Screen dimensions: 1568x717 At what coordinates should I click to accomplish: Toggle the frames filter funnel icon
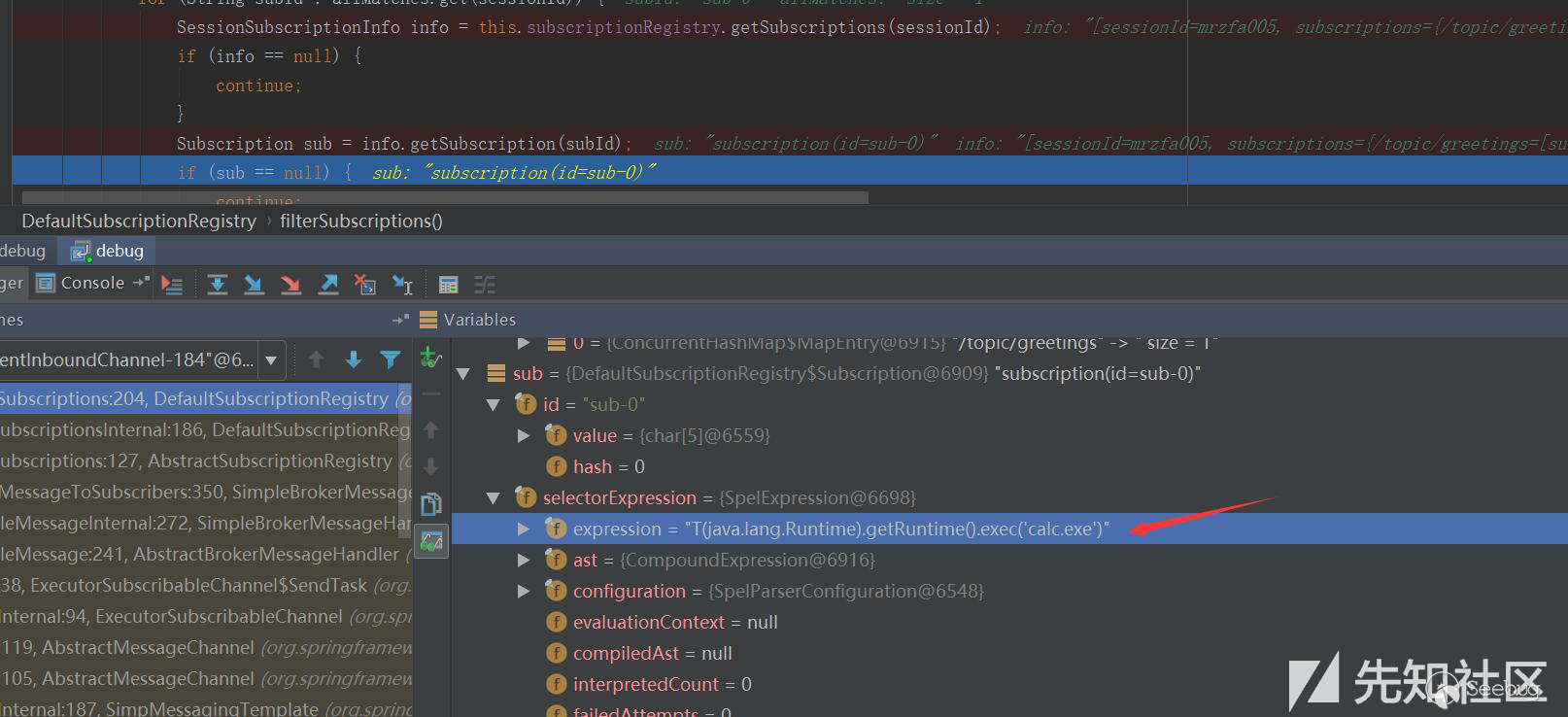[x=391, y=360]
